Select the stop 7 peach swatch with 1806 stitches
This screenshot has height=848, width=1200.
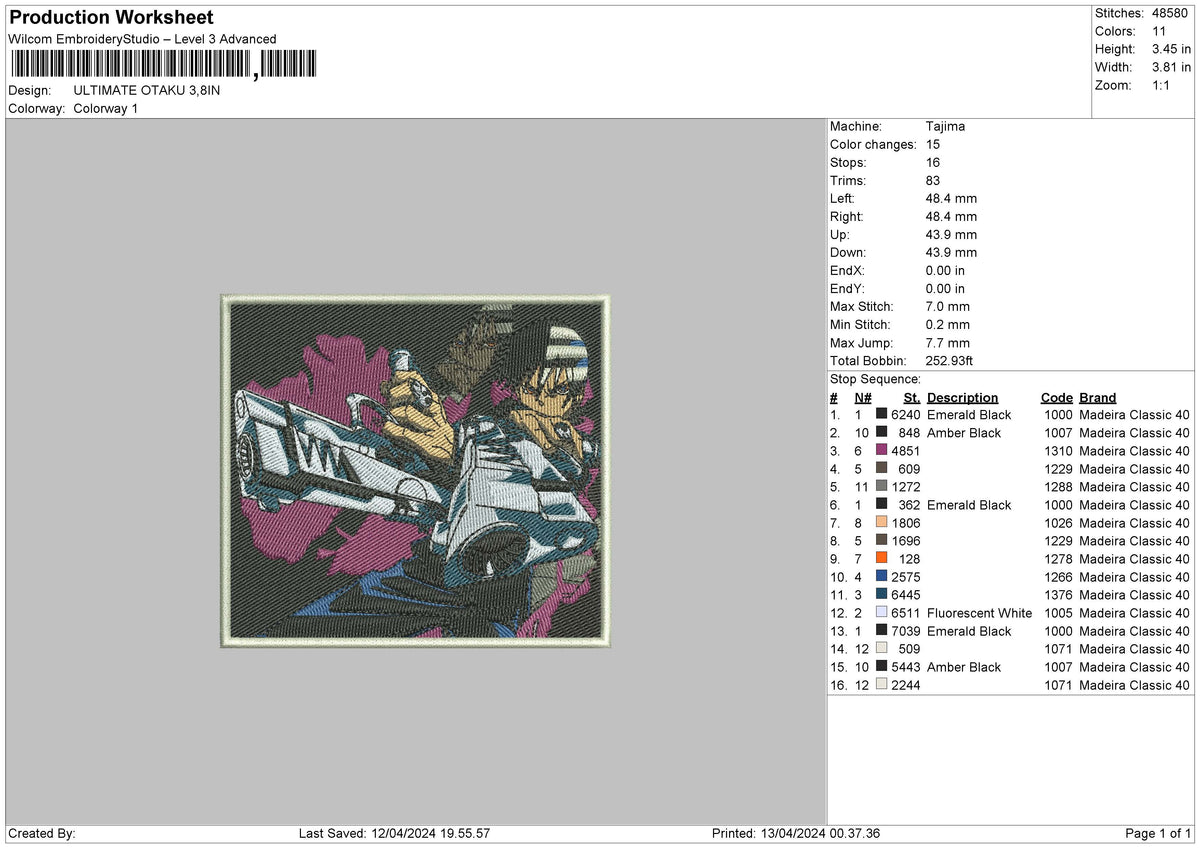881,523
